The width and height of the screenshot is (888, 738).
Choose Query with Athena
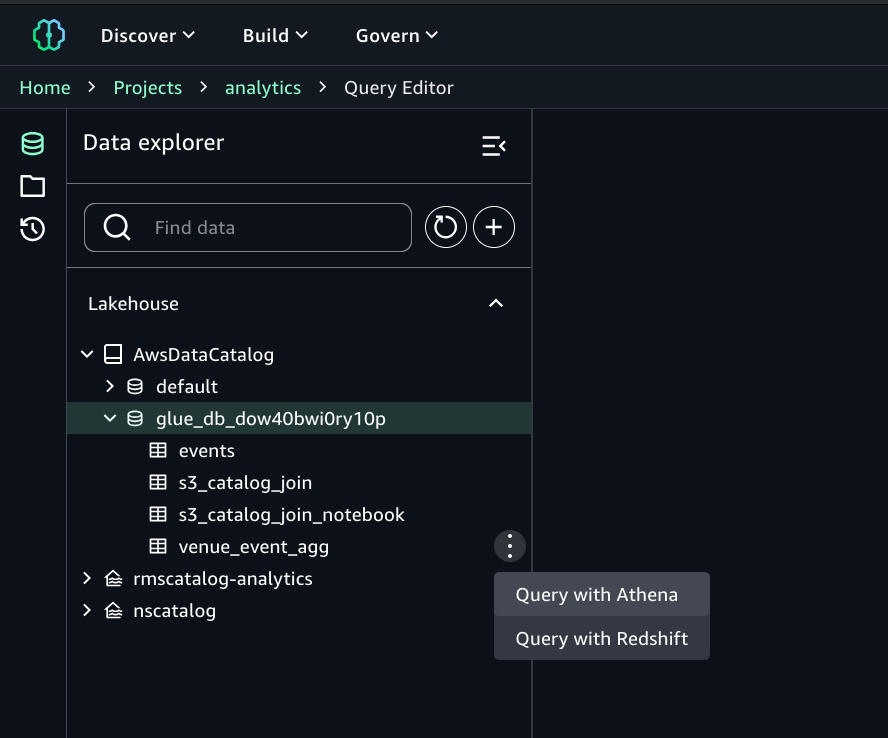tap(601, 595)
